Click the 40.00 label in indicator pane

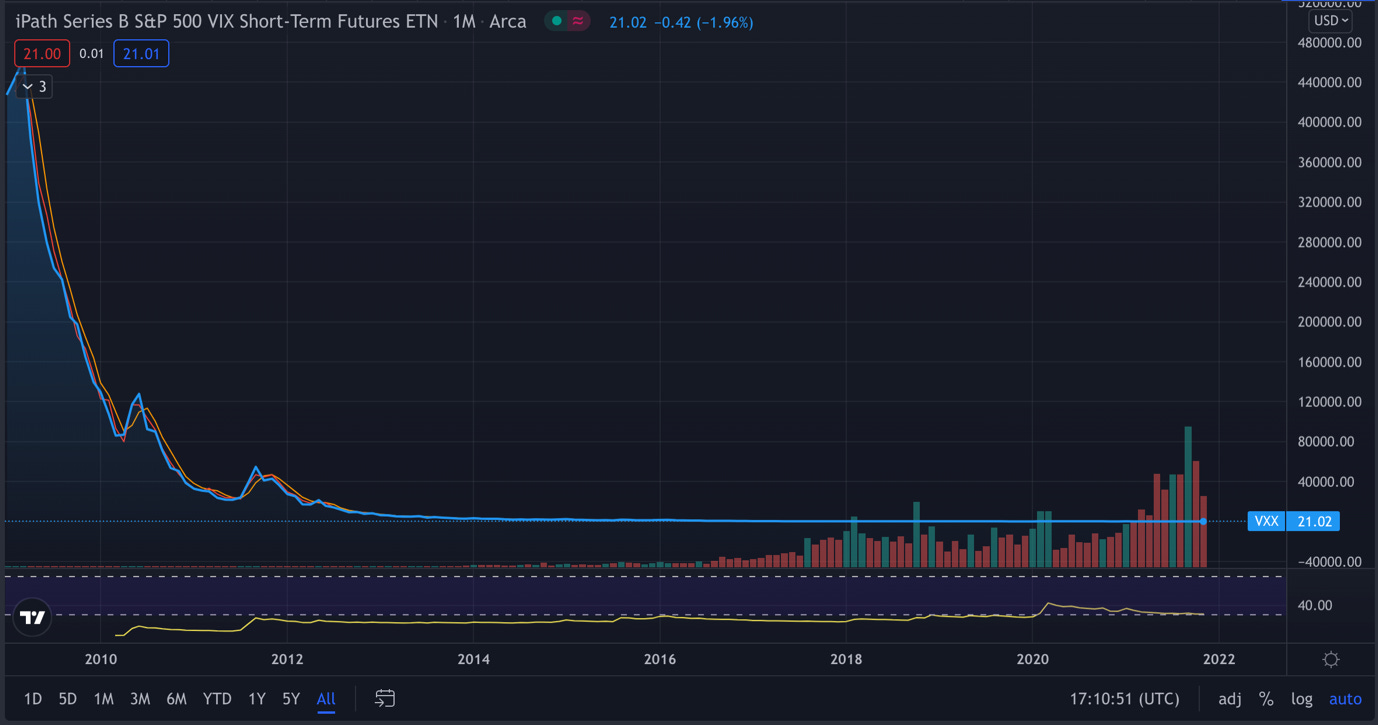pyautogui.click(x=1315, y=605)
